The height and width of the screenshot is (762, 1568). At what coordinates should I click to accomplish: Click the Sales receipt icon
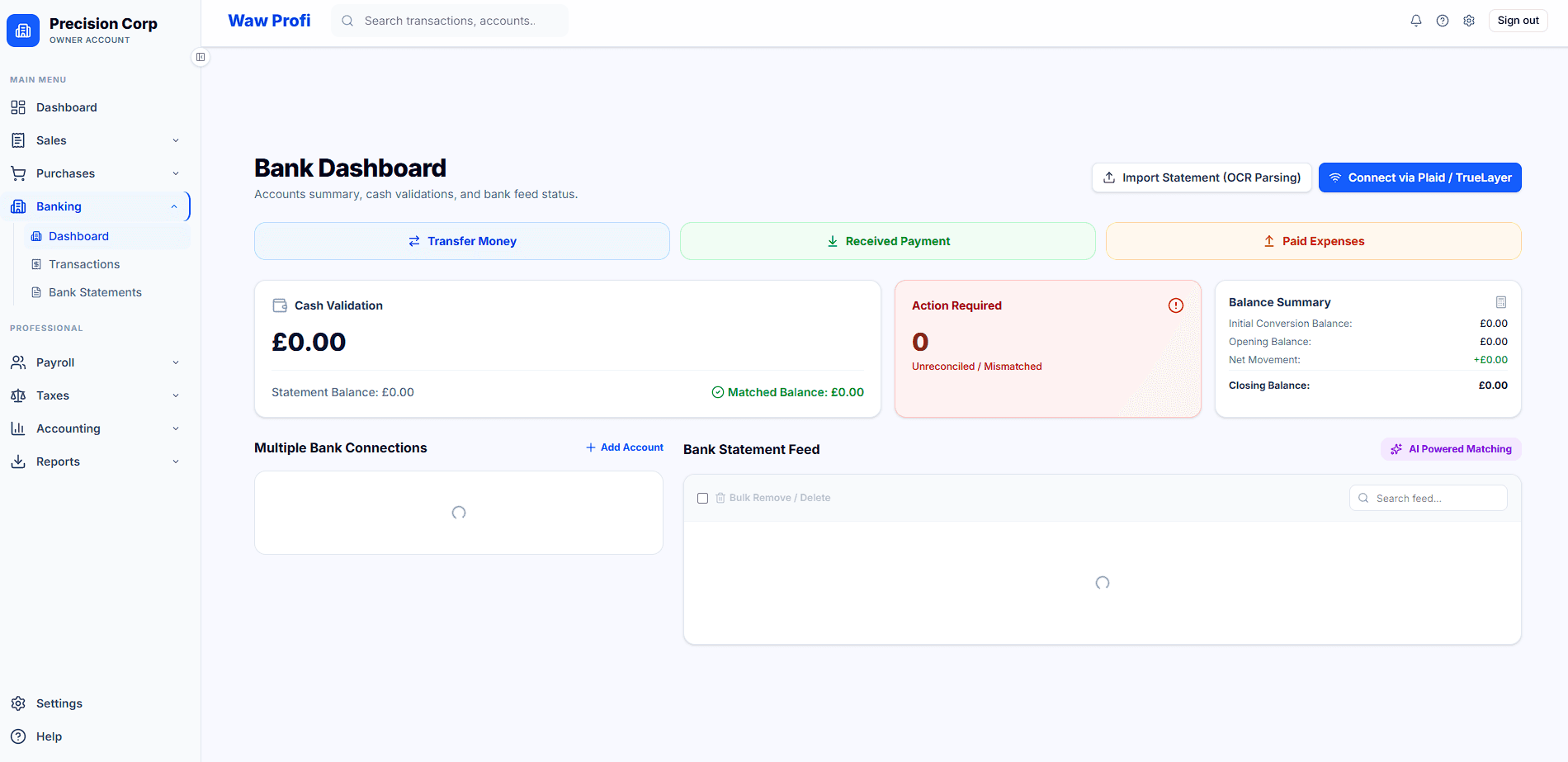18,140
